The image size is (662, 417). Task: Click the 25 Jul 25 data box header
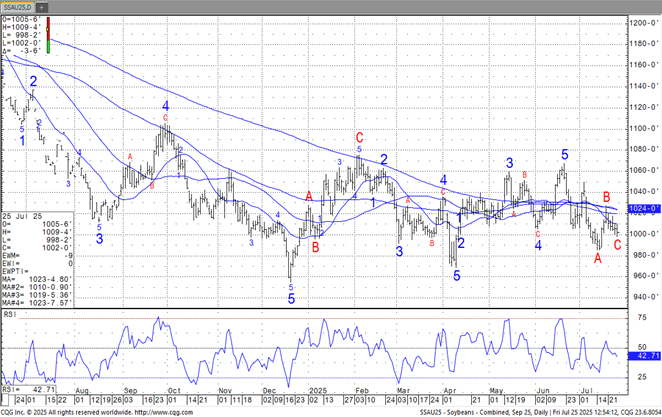click(x=20, y=216)
